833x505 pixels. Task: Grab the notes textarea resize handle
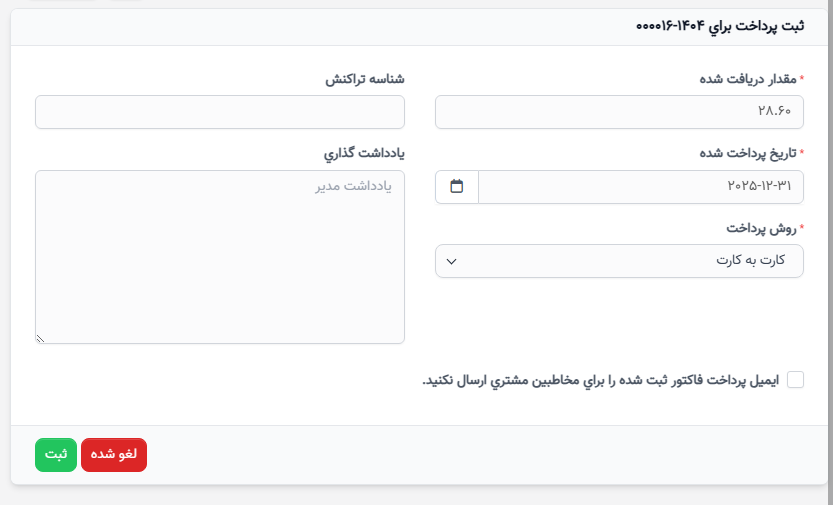[40, 338]
